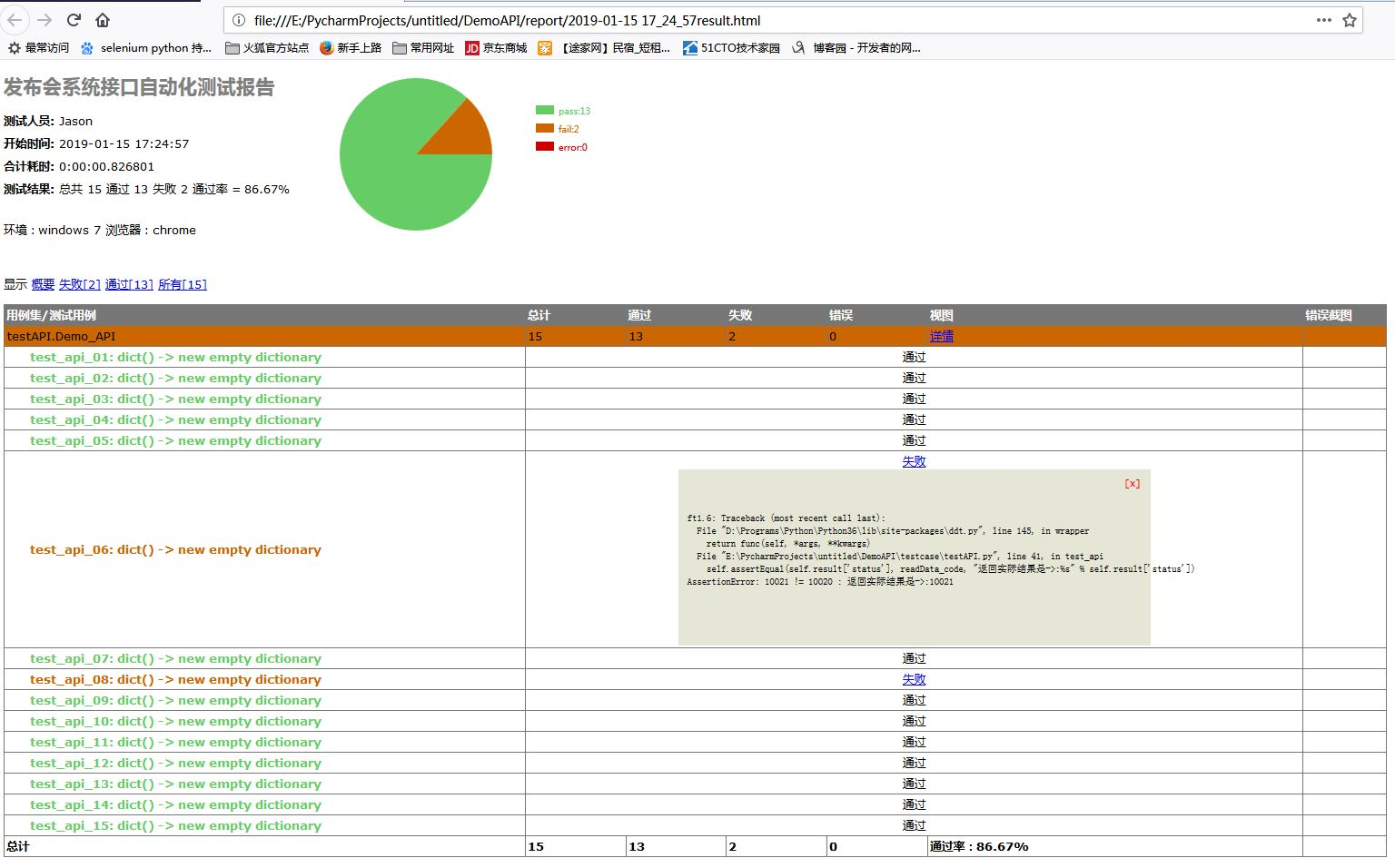Expand the 火狐官方站点 bookmark folder
This screenshot has height=868, width=1395.
(x=267, y=48)
